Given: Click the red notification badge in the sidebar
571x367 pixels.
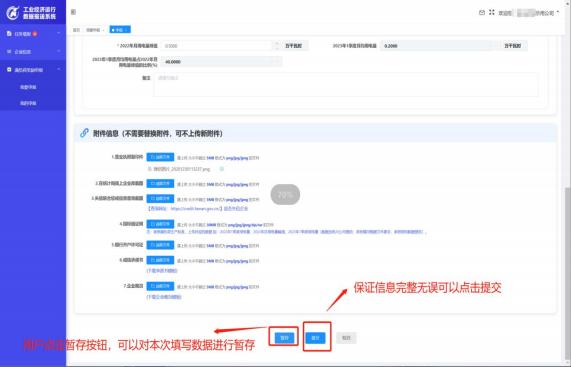Looking at the screenshot, I should [x=35, y=34].
